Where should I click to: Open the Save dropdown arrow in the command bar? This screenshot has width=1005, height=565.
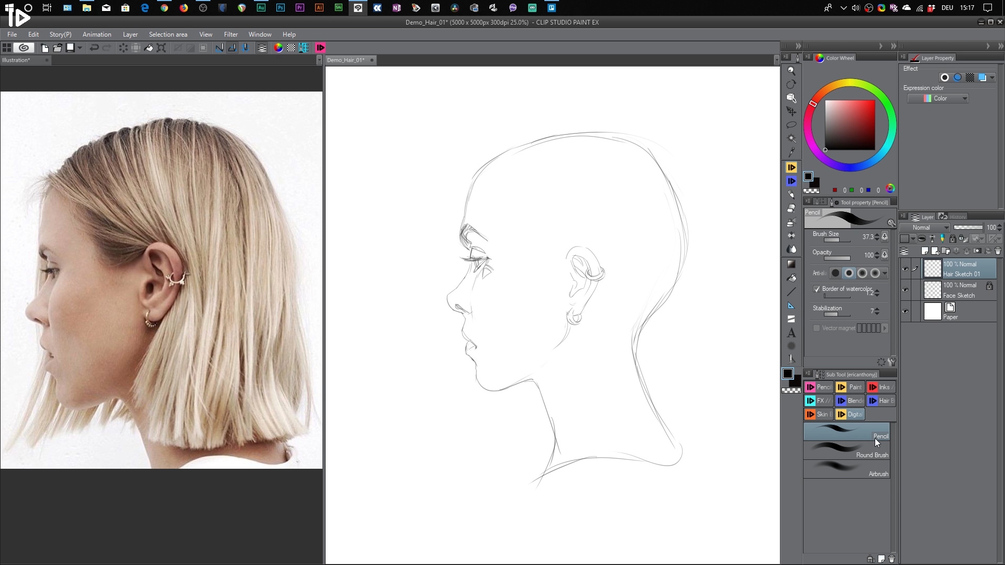coord(79,48)
